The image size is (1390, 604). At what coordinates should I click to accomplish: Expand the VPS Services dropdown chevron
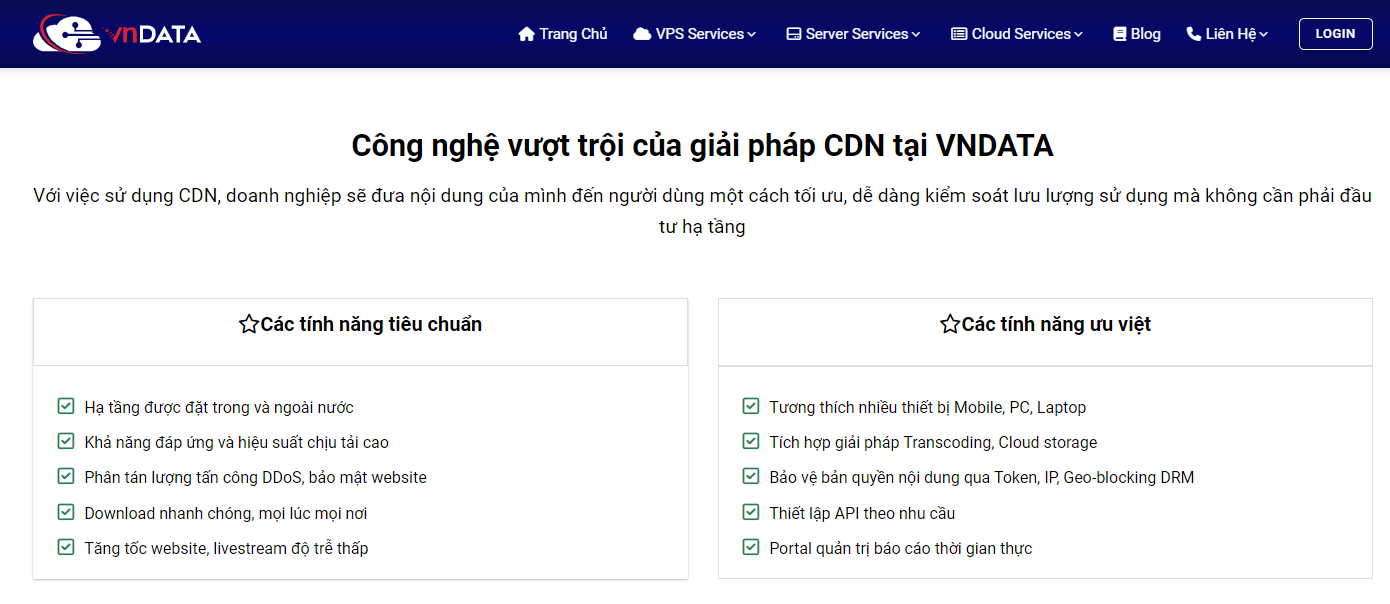(x=752, y=35)
